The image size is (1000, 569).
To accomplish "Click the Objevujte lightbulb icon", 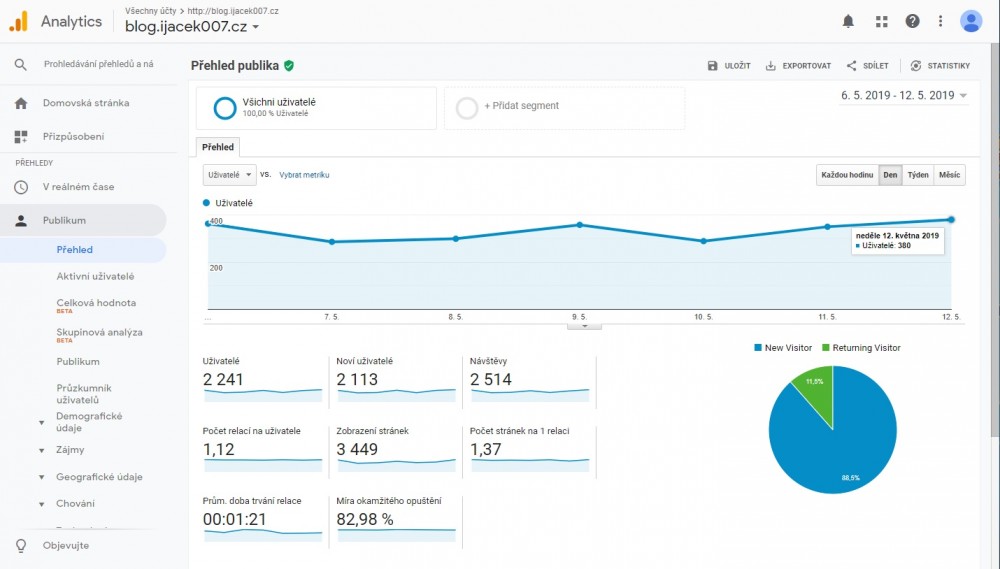I will (21, 545).
